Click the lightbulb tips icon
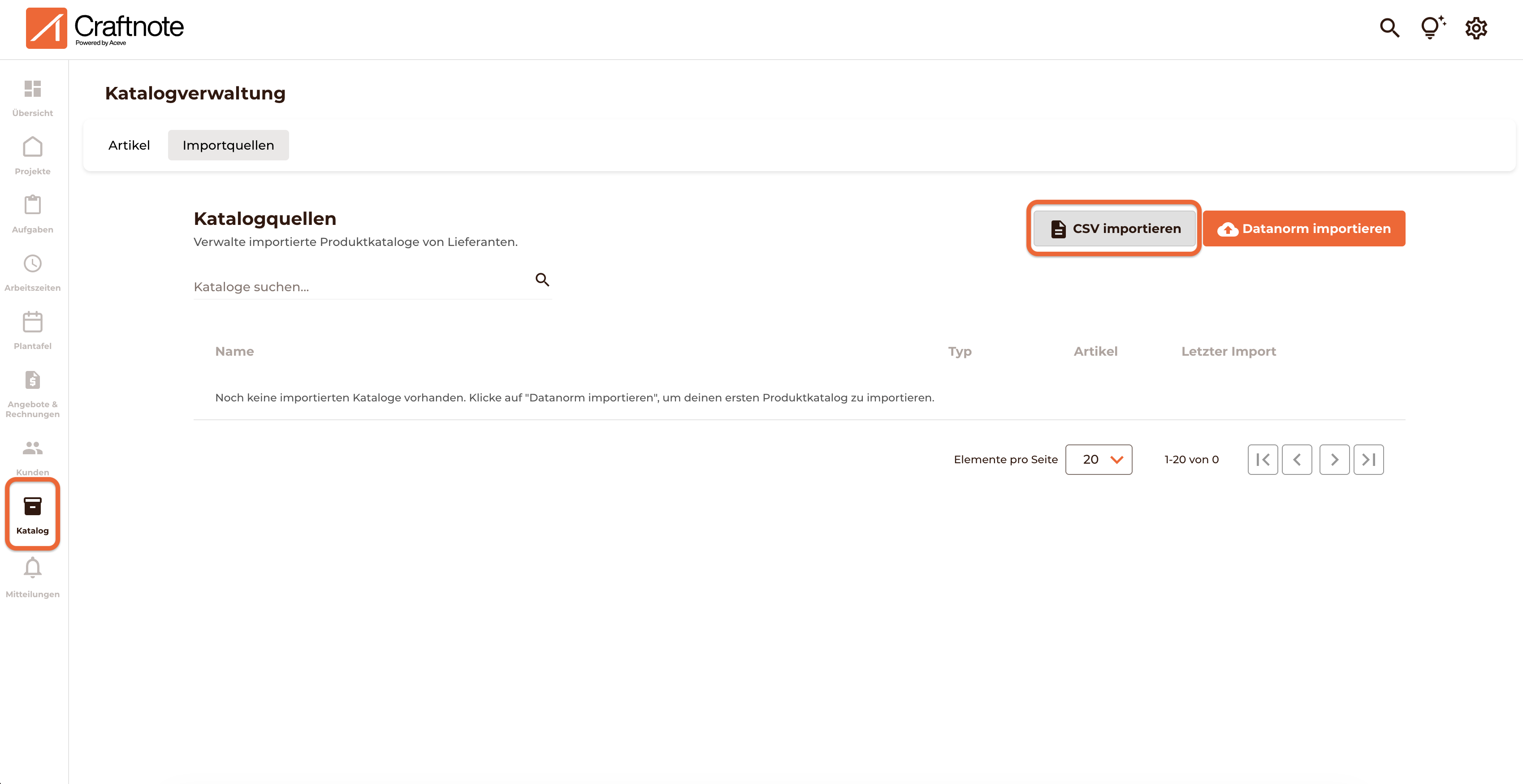The image size is (1523, 784). (1432, 28)
